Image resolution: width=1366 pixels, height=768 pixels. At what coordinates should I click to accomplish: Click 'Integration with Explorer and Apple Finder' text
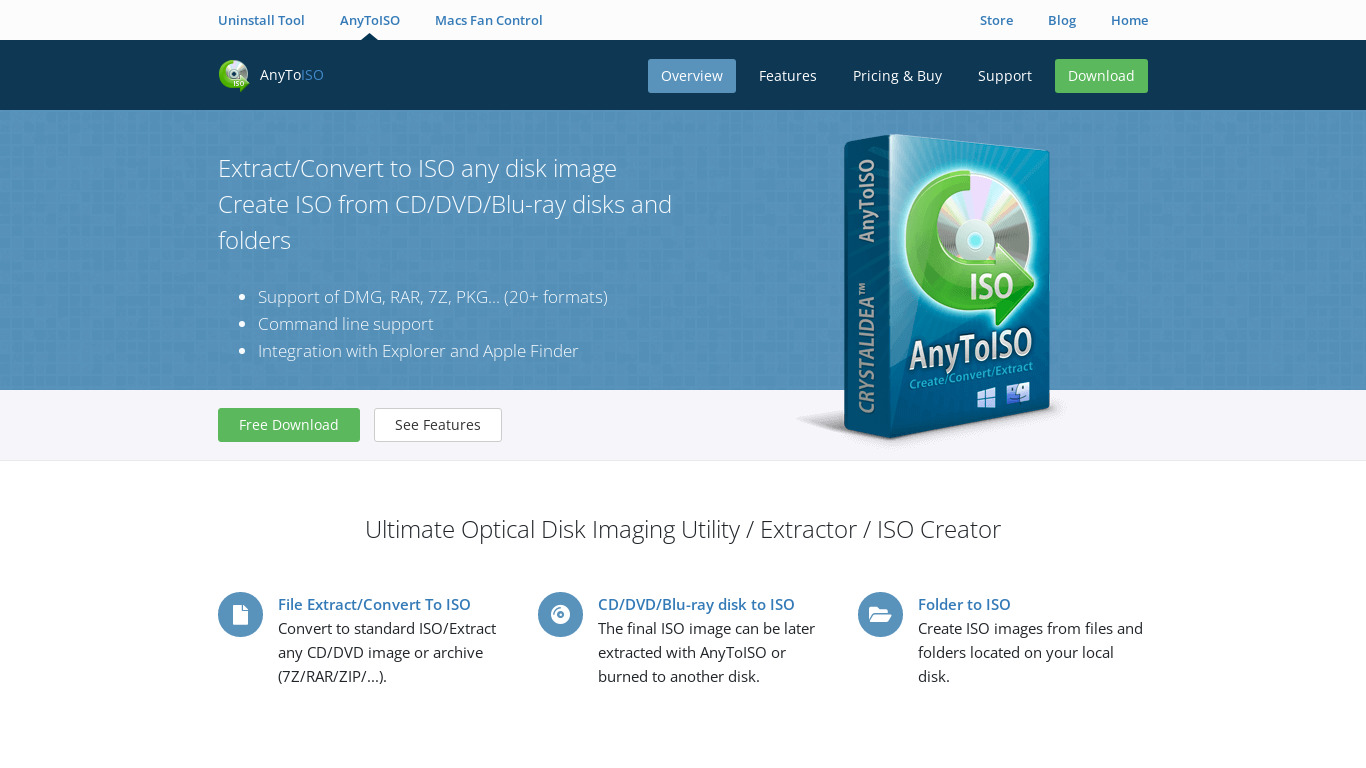coord(418,351)
